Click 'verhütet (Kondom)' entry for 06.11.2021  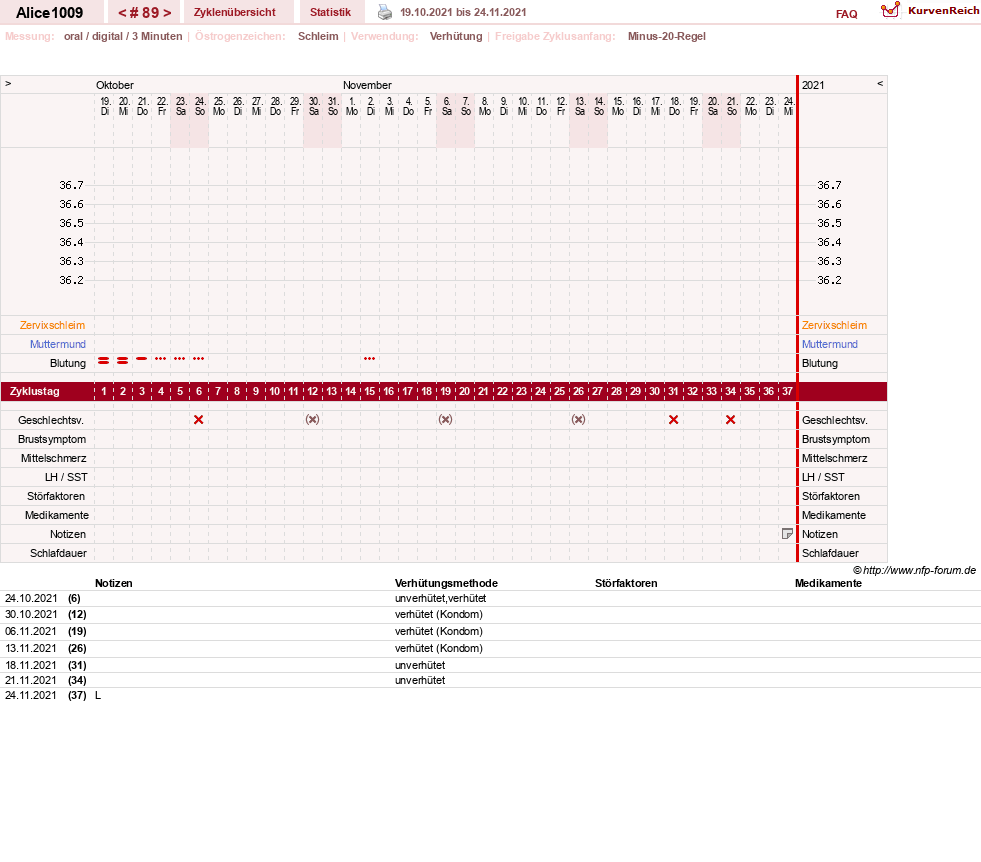[439, 631]
